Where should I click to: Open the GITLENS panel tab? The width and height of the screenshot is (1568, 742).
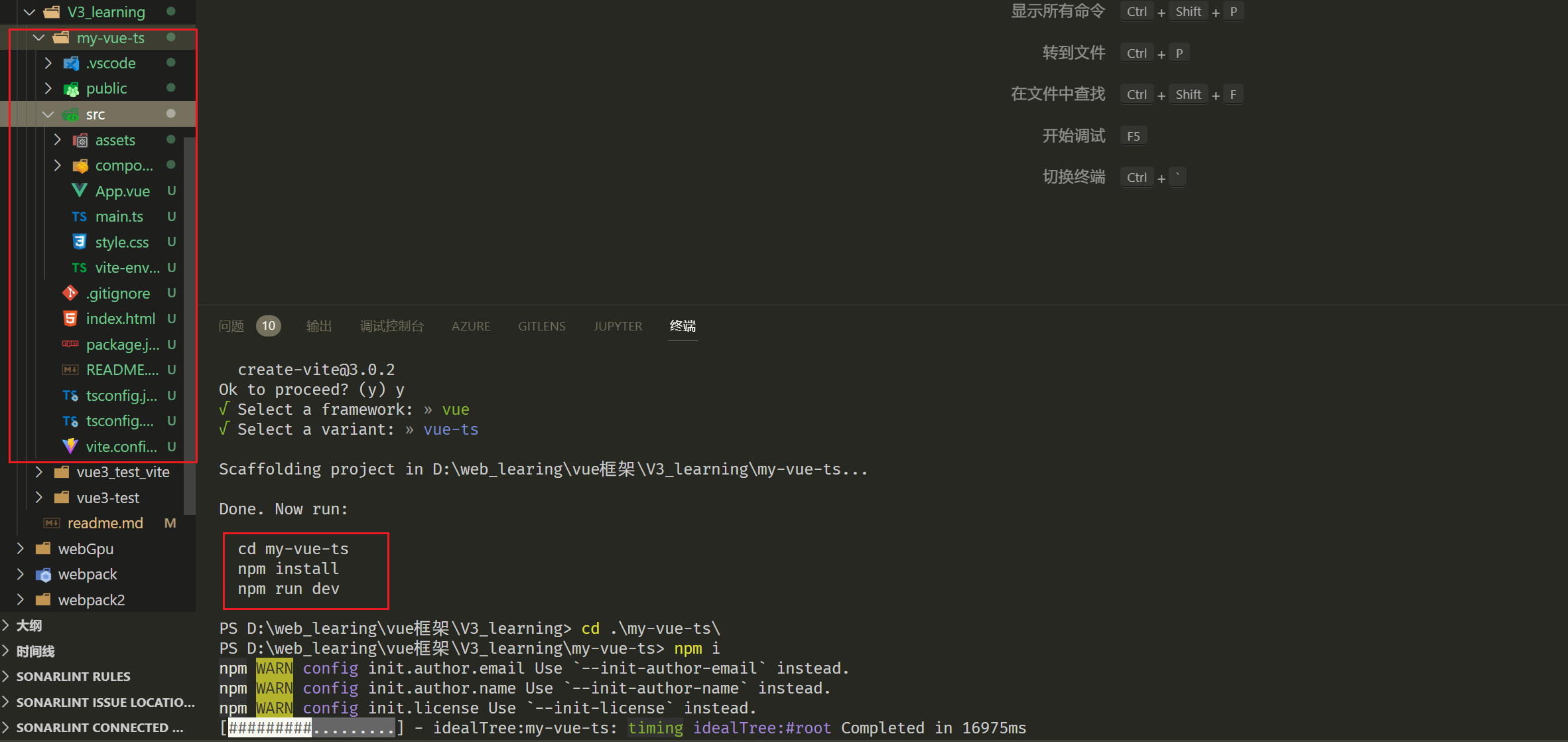click(541, 326)
